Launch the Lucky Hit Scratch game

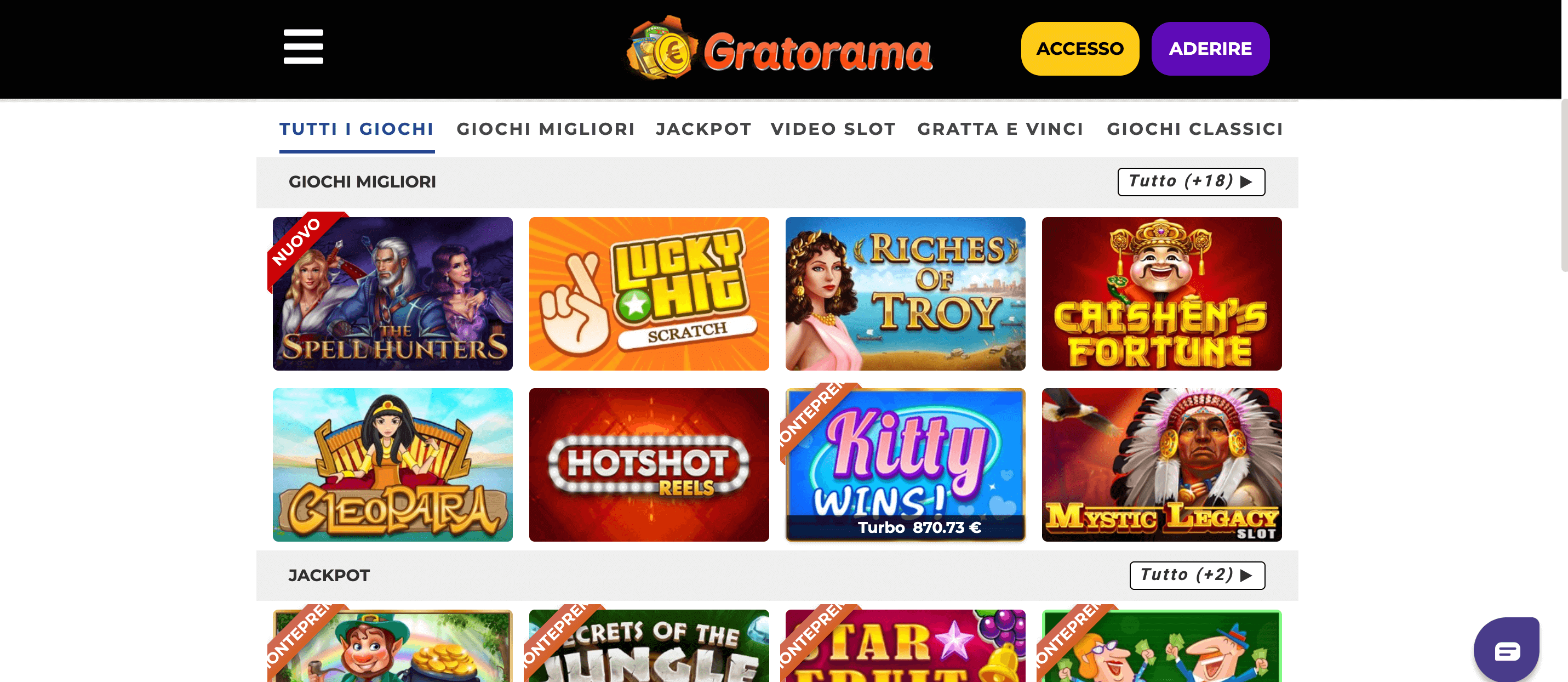click(649, 293)
